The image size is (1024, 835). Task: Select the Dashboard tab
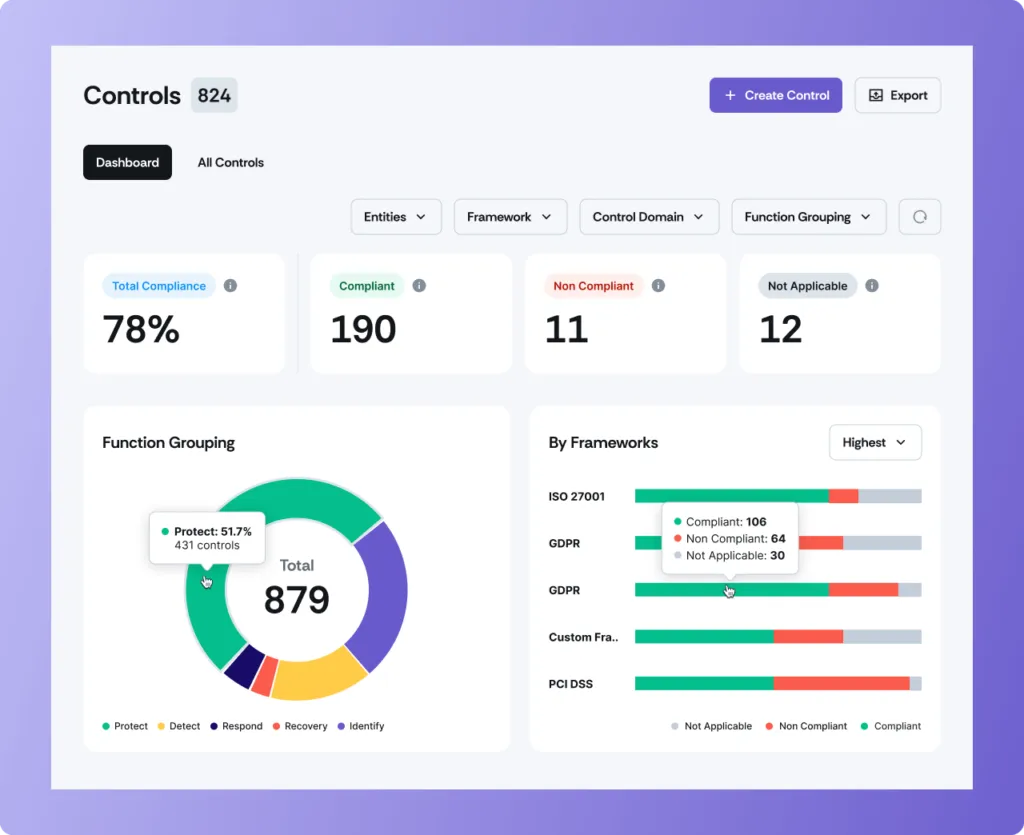click(127, 162)
